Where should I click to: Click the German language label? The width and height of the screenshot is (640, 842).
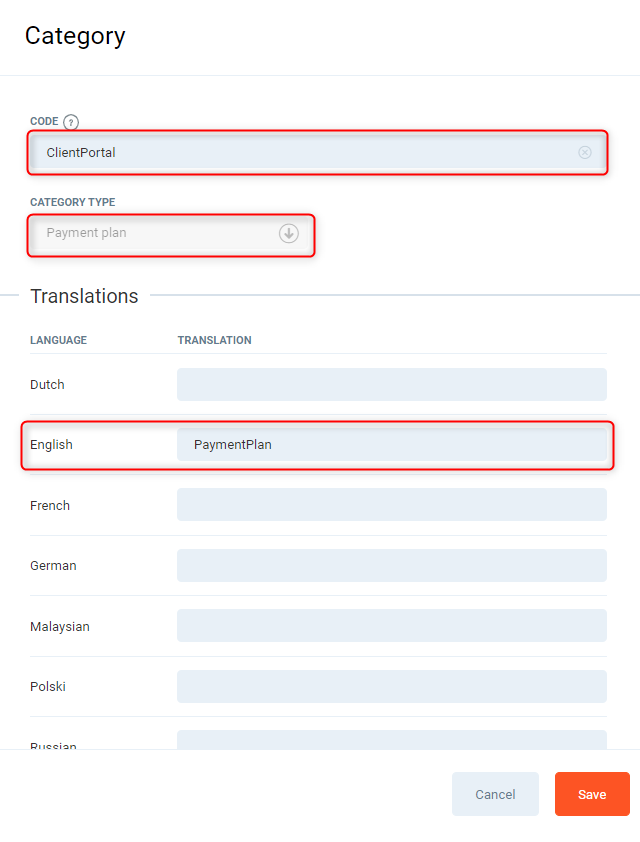[53, 566]
